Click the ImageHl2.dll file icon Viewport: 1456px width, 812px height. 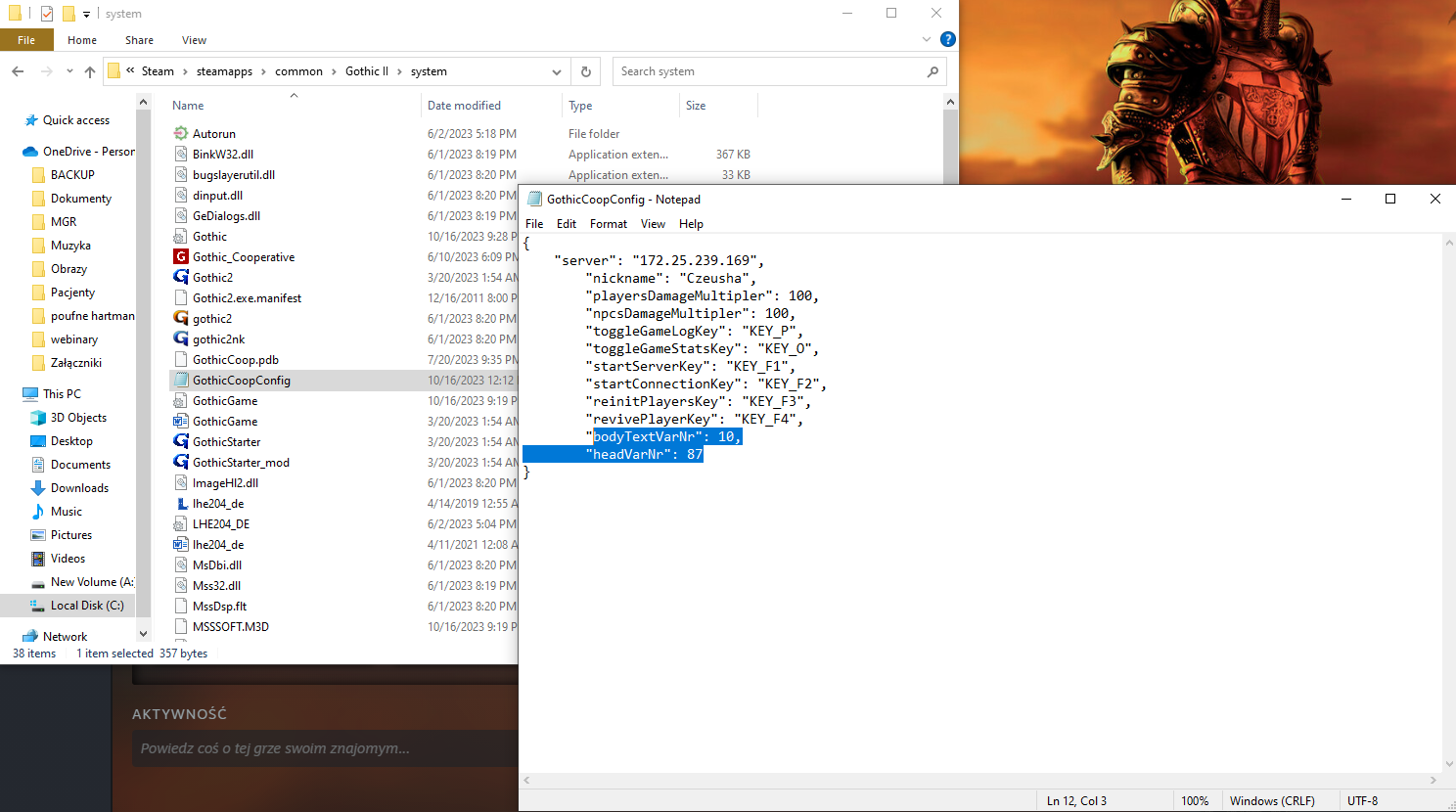coord(180,482)
